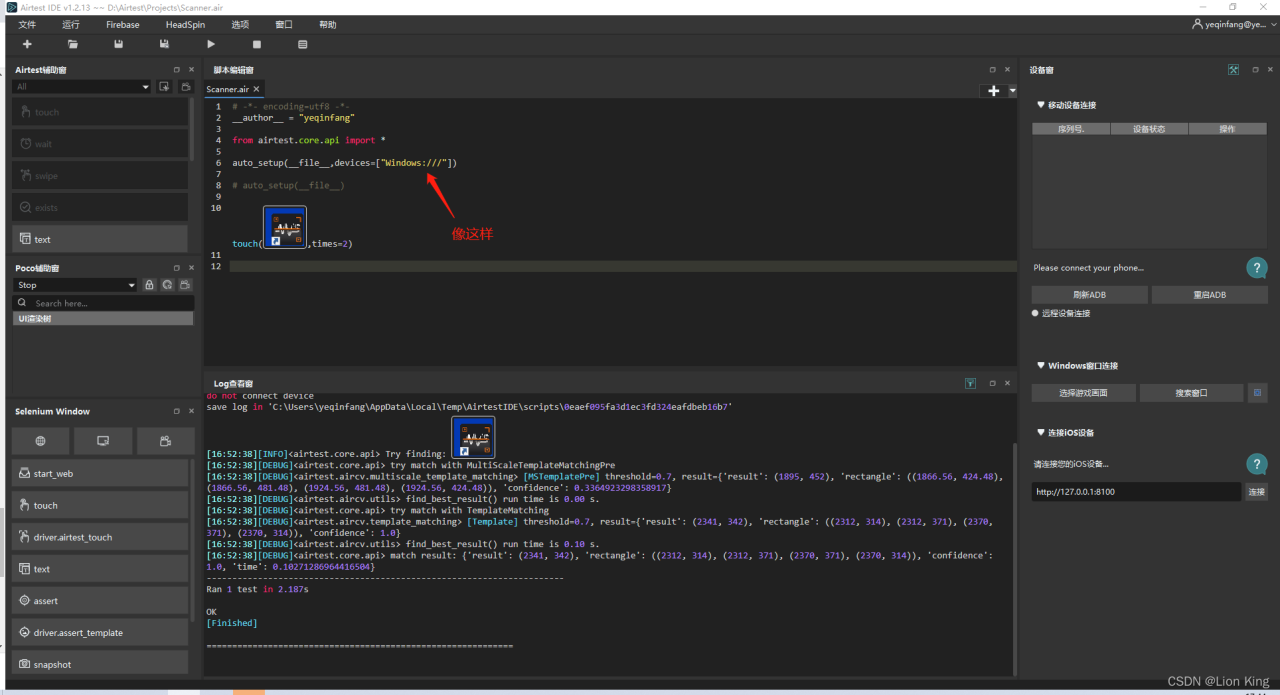
Task: Click the 重启ADB button
Action: (x=1210, y=295)
